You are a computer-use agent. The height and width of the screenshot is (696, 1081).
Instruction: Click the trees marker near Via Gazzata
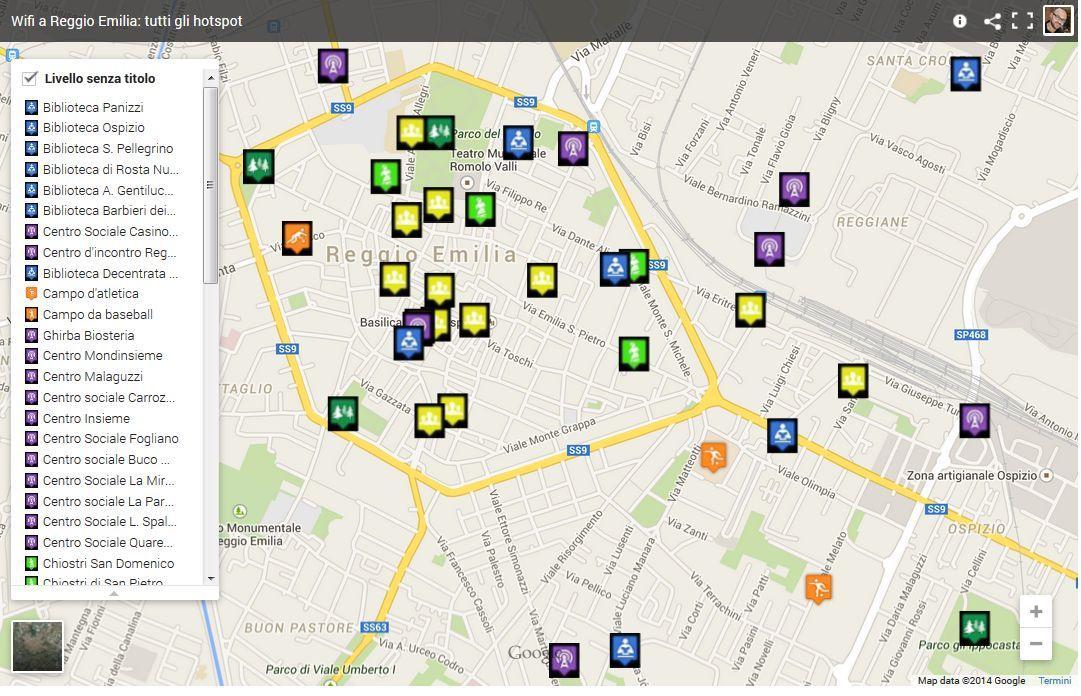coord(343,413)
